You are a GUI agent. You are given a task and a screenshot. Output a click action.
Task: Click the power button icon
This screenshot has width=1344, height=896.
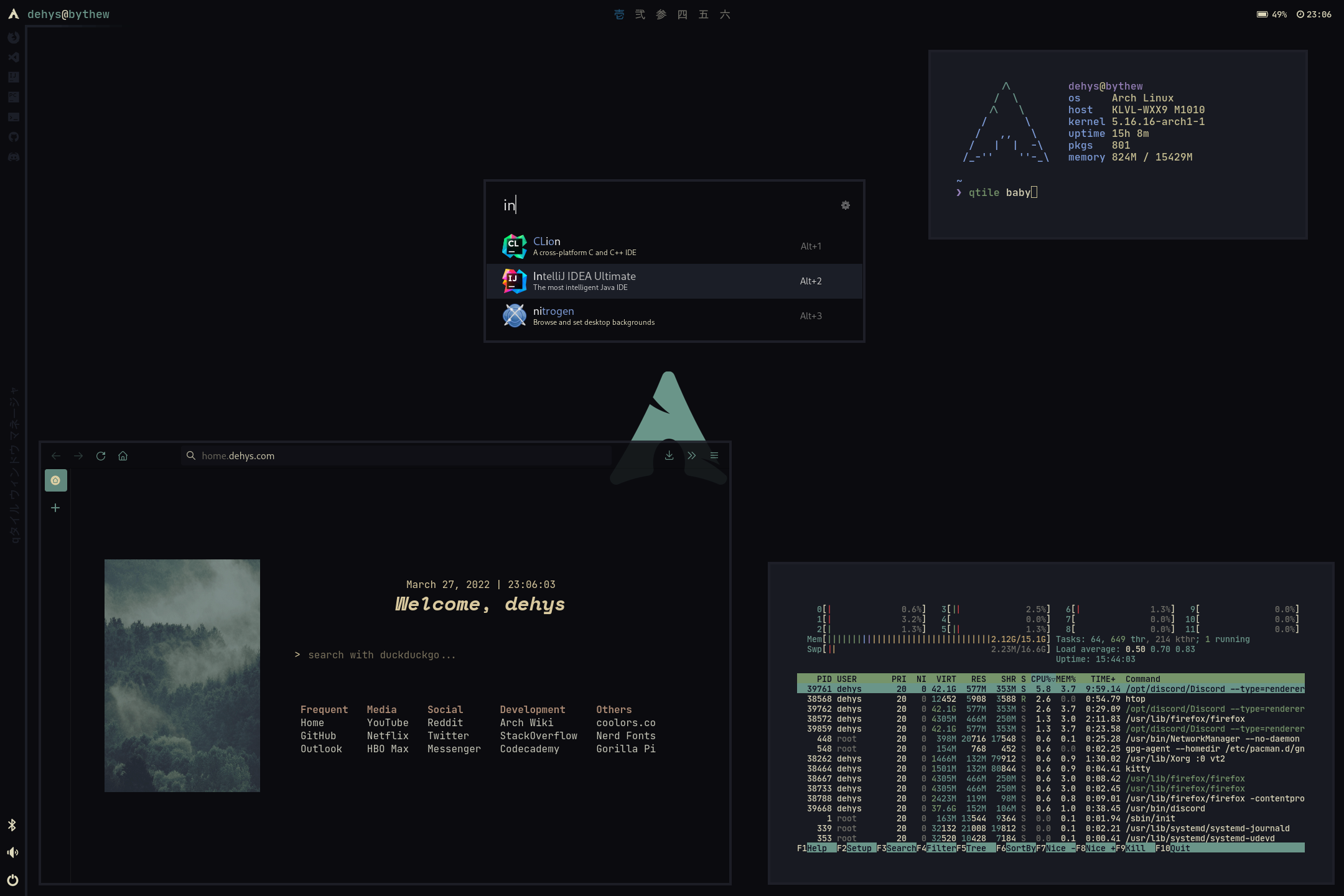click(12, 880)
